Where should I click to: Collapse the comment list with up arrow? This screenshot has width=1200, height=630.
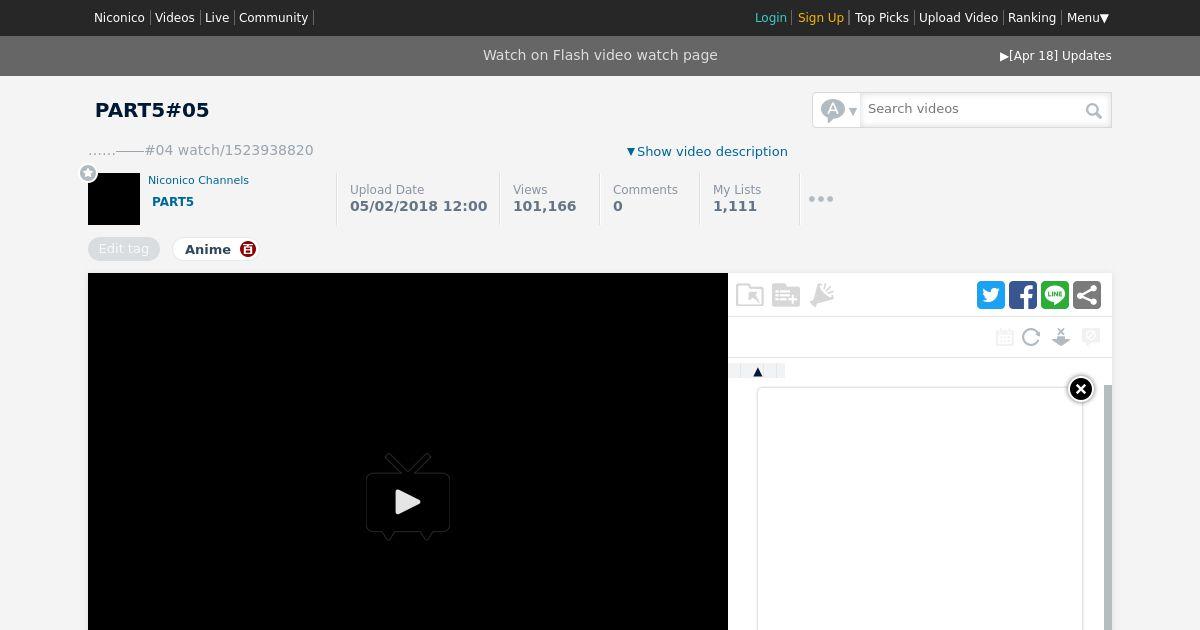click(x=758, y=372)
